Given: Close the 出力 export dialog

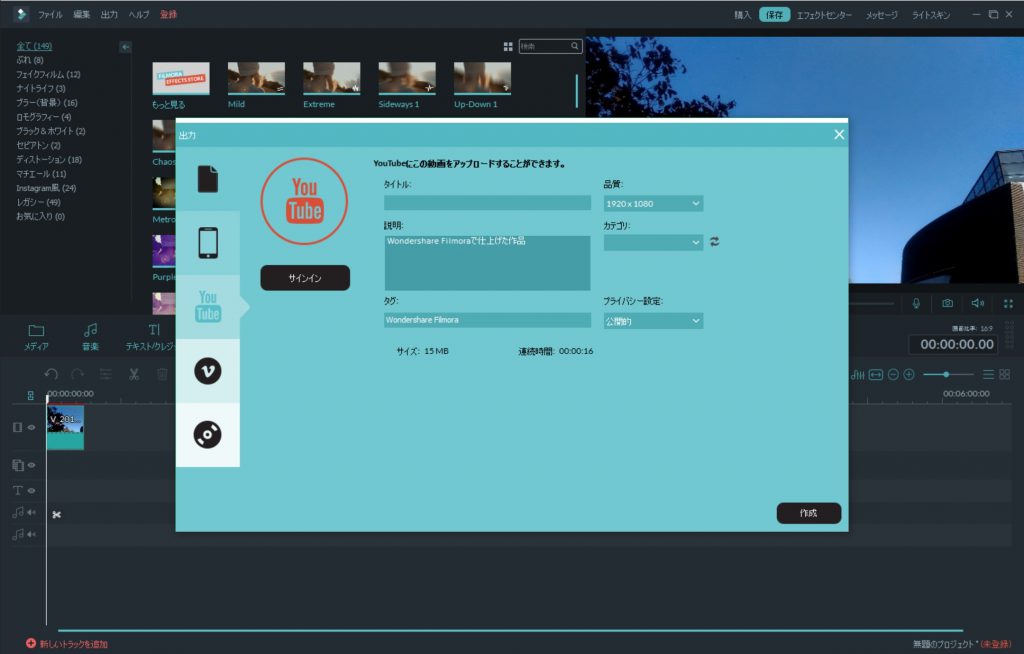Looking at the screenshot, I should click(839, 134).
